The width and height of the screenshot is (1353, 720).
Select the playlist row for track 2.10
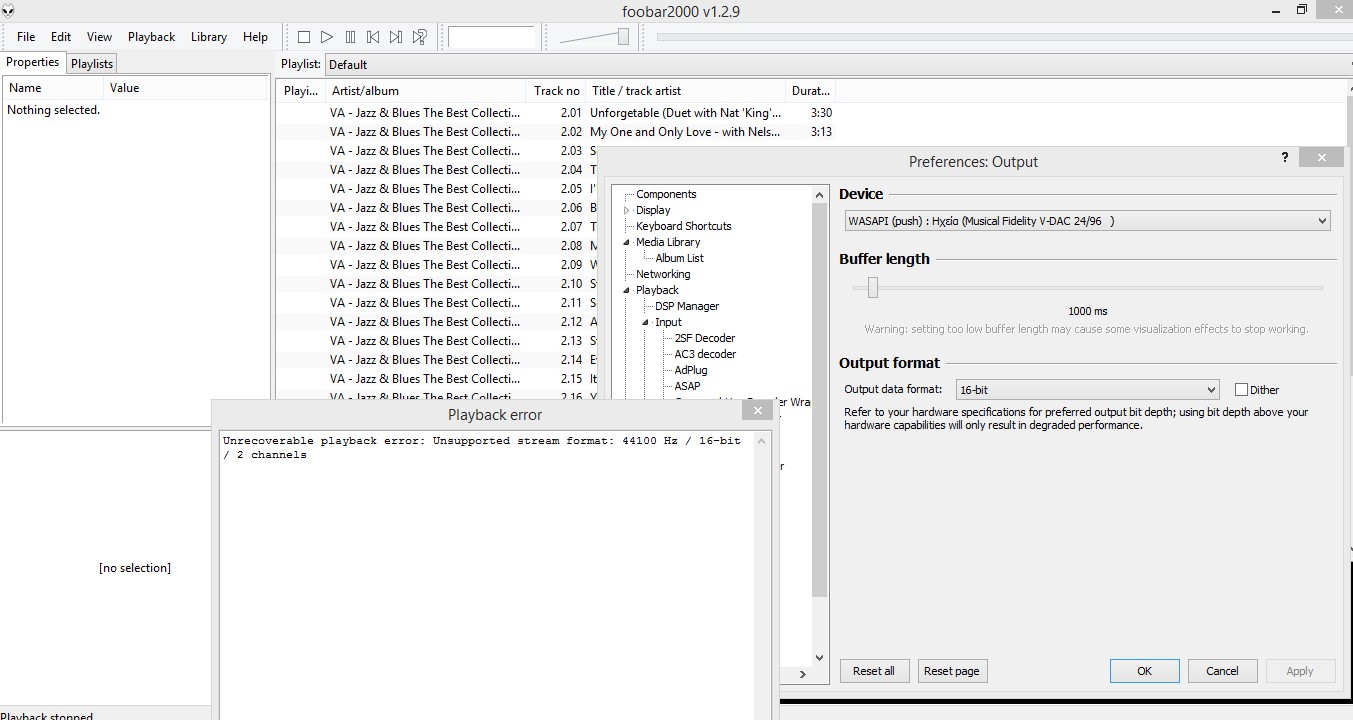click(x=436, y=284)
